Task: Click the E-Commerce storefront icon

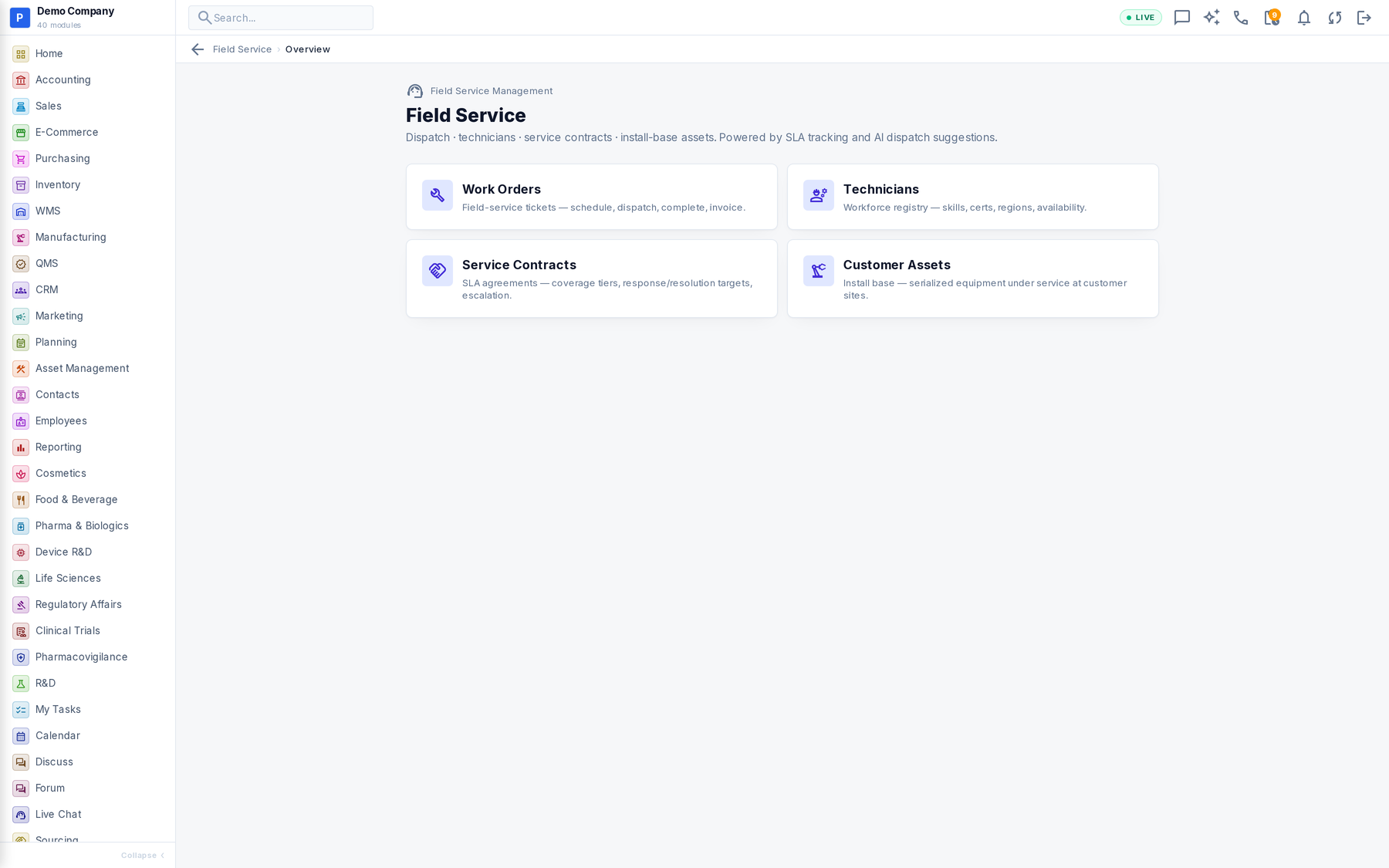Action: tap(21, 133)
